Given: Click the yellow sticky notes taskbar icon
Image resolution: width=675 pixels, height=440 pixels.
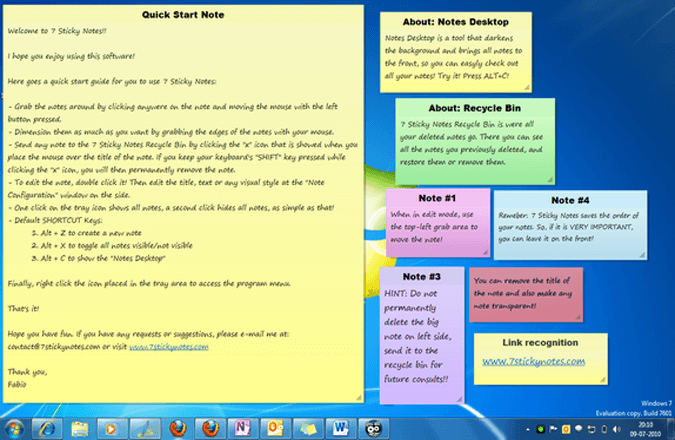Looking at the screenshot, I should point(305,427).
